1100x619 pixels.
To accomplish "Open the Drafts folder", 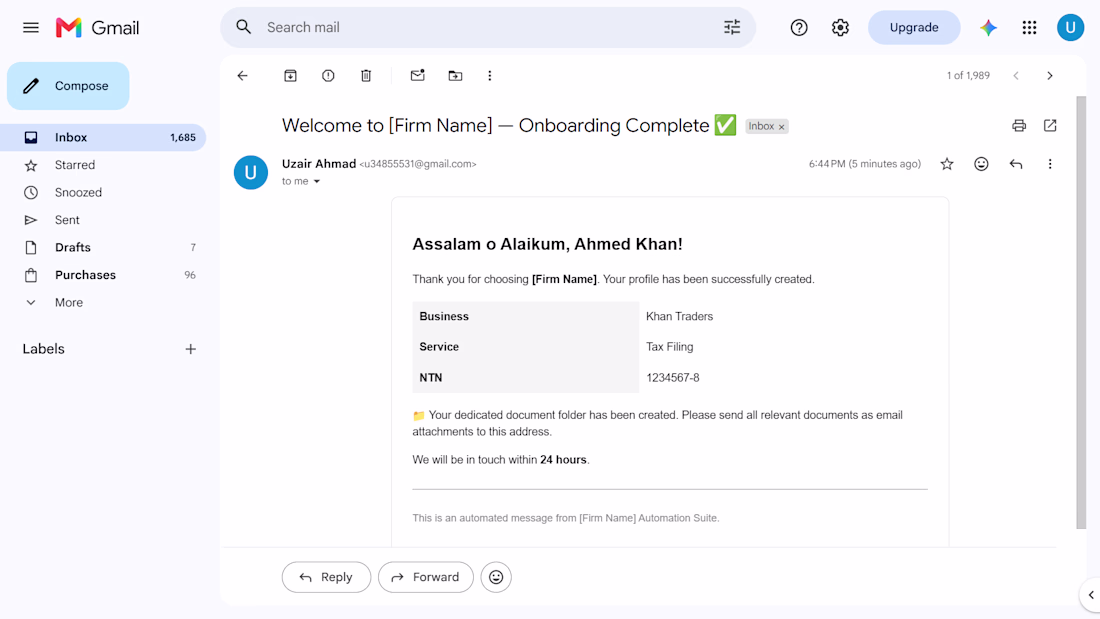I will click(103, 247).
